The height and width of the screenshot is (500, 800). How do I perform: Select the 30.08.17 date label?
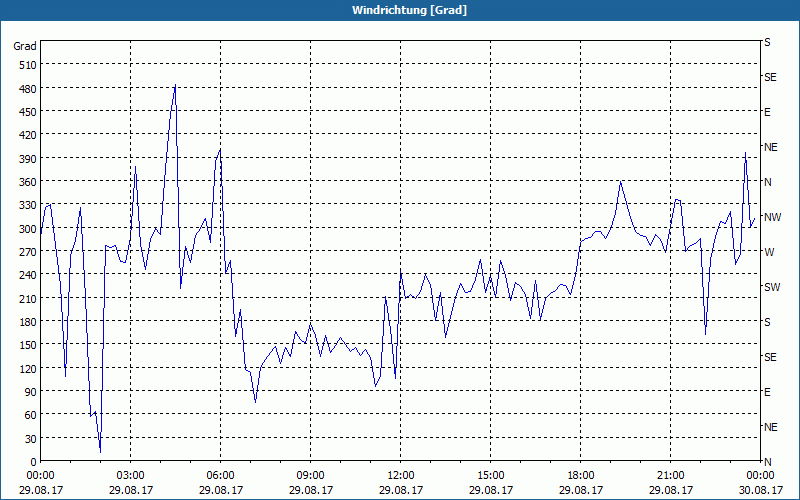[x=760, y=490]
